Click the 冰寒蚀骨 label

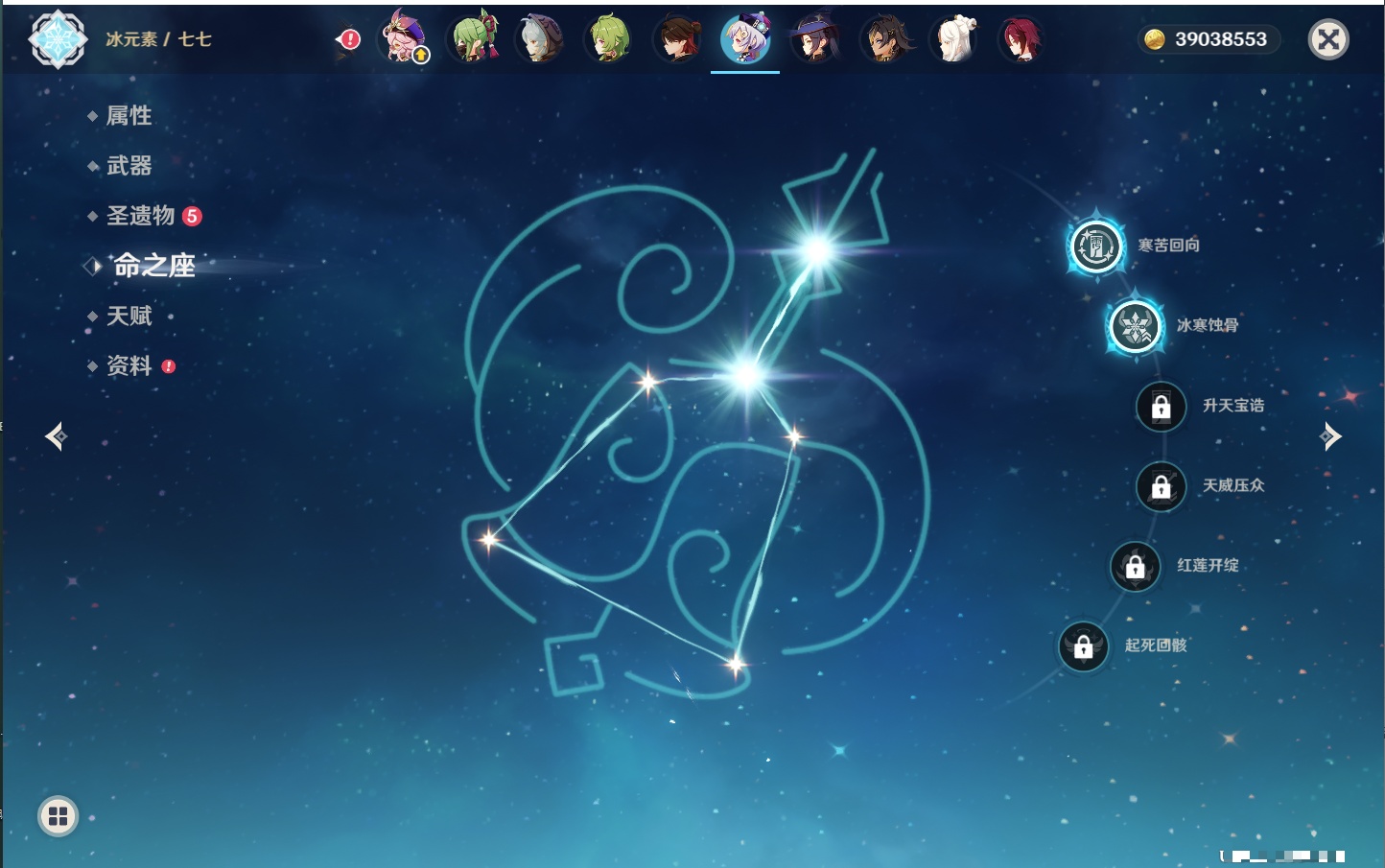[x=1208, y=325]
